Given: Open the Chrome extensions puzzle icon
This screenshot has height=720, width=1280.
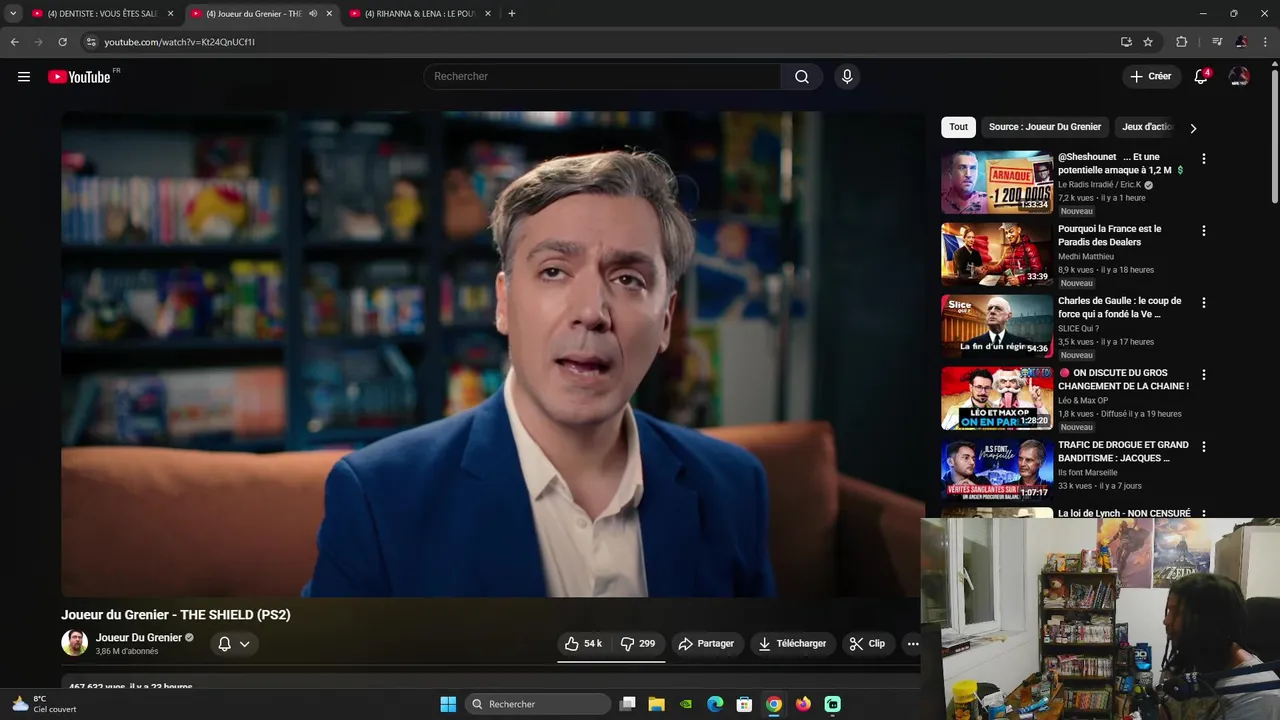Looking at the screenshot, I should tap(1182, 42).
